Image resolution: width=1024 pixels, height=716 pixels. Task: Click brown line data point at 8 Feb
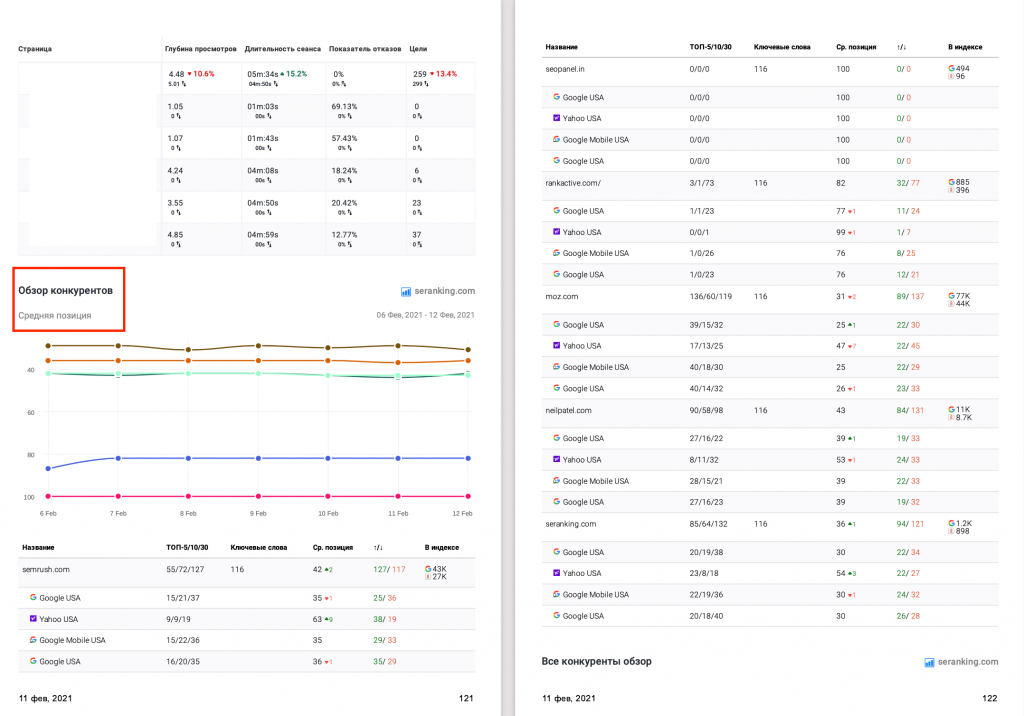[x=188, y=350]
